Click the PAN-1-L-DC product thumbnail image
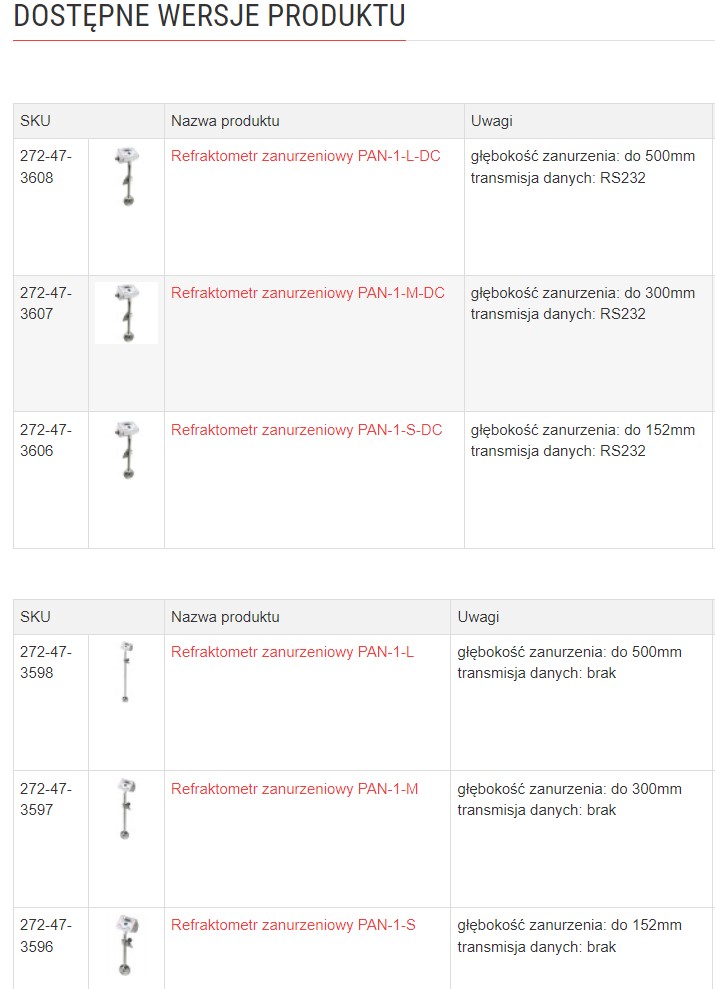Screen dimensions: 715x989 click(126, 176)
